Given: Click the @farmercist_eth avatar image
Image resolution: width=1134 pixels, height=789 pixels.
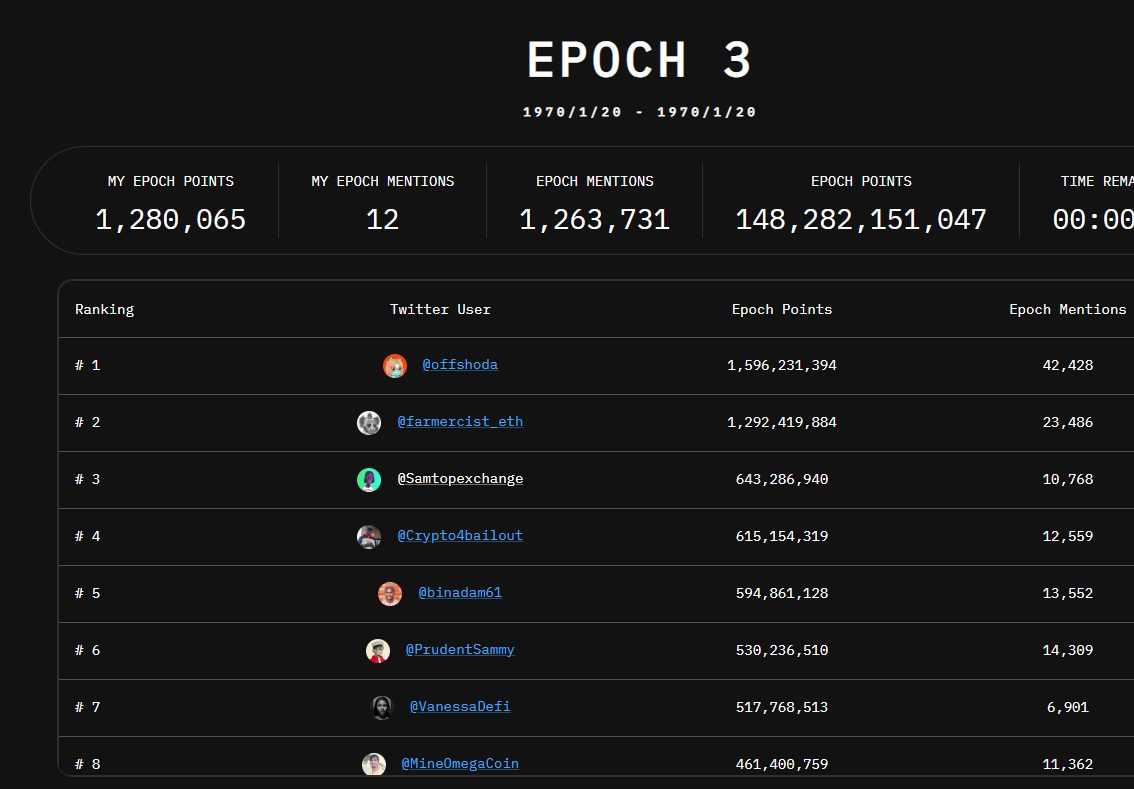Looking at the screenshot, I should (x=369, y=423).
